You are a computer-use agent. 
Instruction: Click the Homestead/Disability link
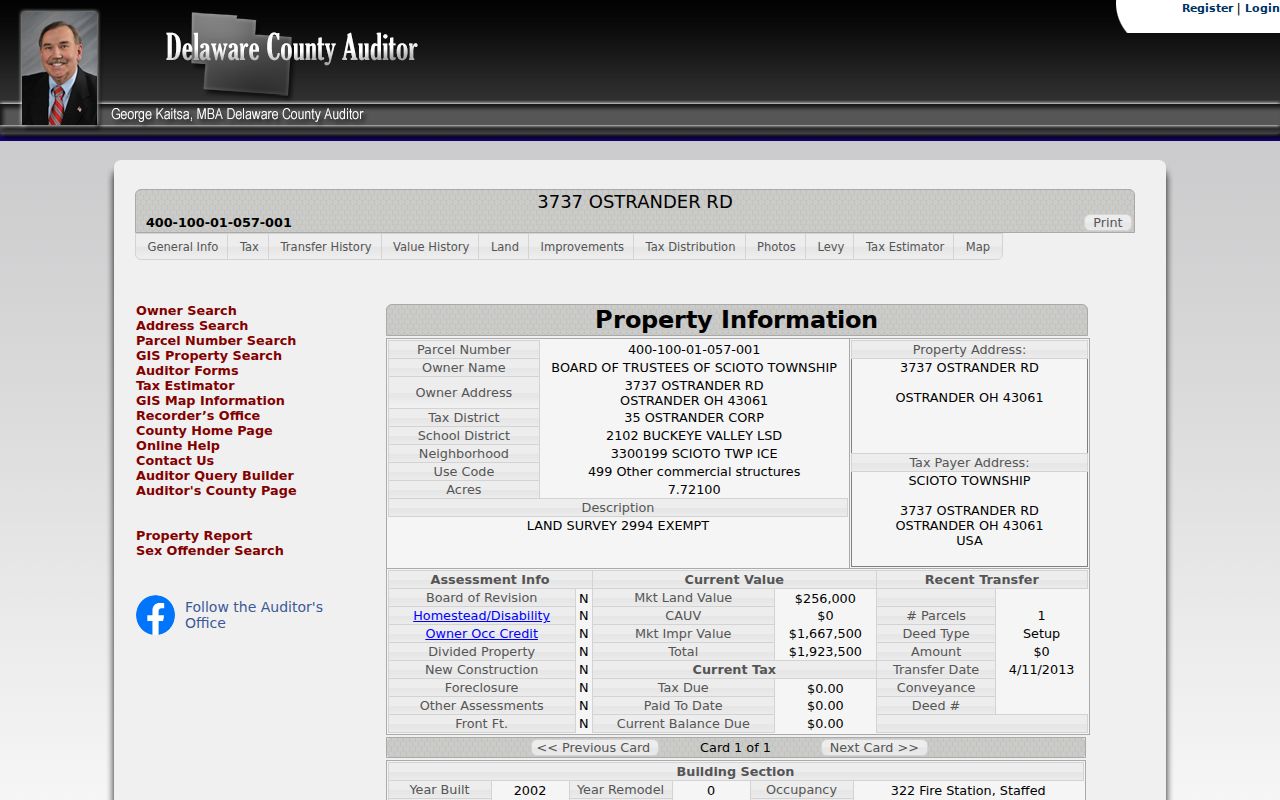(x=481, y=616)
